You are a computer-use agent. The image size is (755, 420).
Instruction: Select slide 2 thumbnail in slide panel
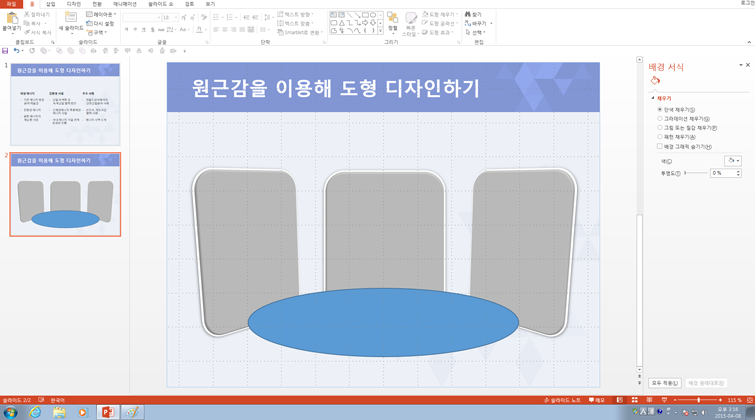point(65,195)
